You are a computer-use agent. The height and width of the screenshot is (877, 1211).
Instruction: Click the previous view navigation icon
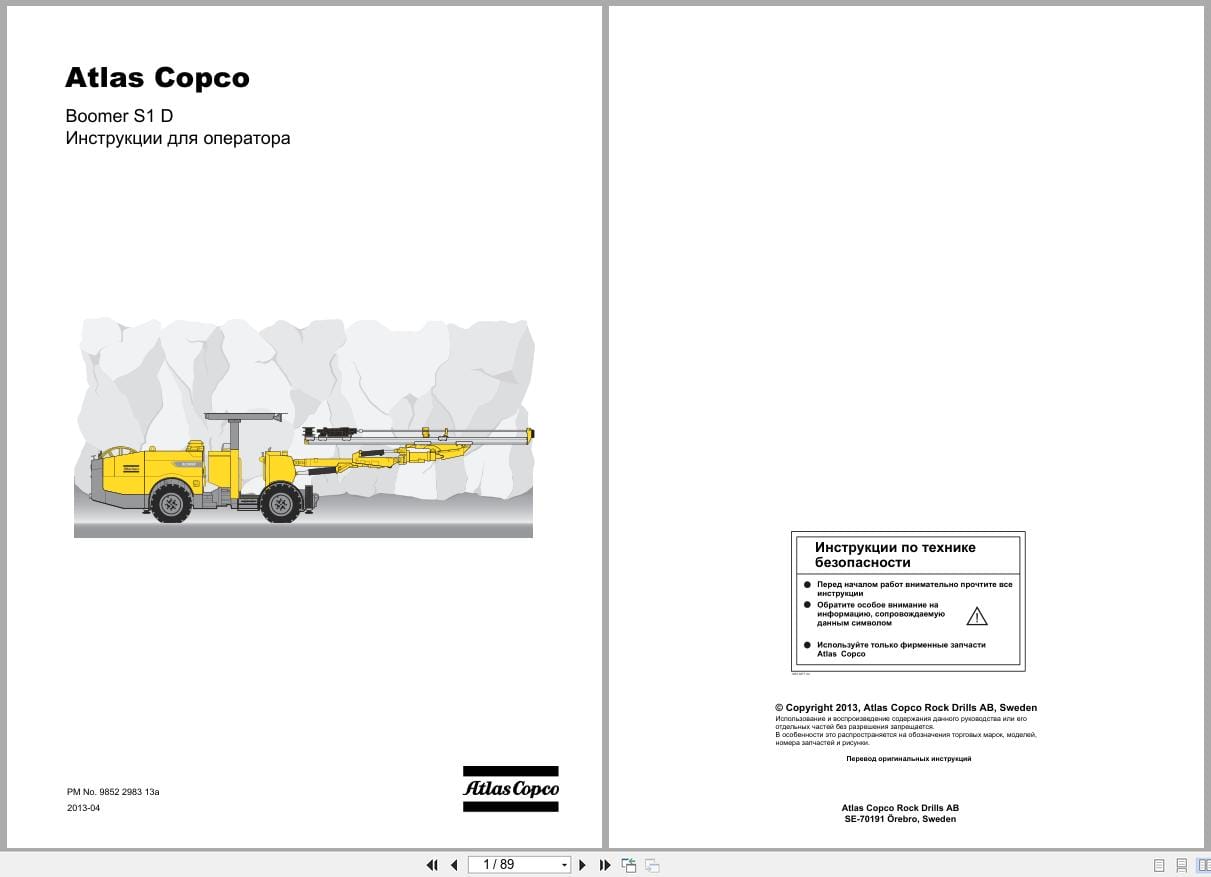[x=629, y=865]
